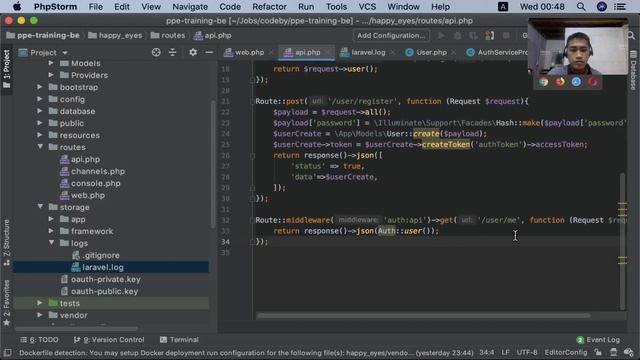This screenshot has height=360, width=640.
Task: Open the 6: TODO tool window
Action: coord(39,340)
